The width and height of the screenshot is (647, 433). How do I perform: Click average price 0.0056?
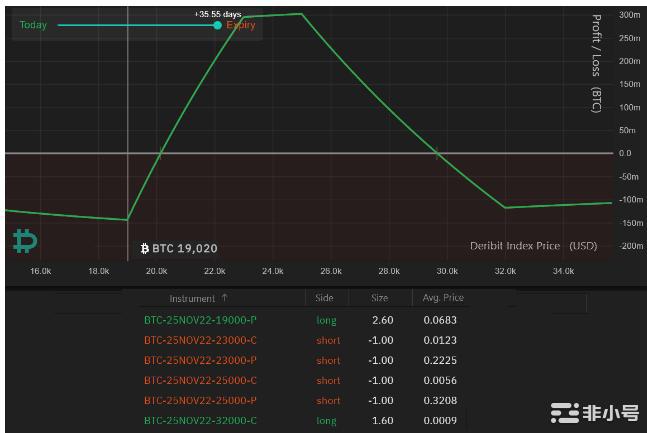click(440, 380)
